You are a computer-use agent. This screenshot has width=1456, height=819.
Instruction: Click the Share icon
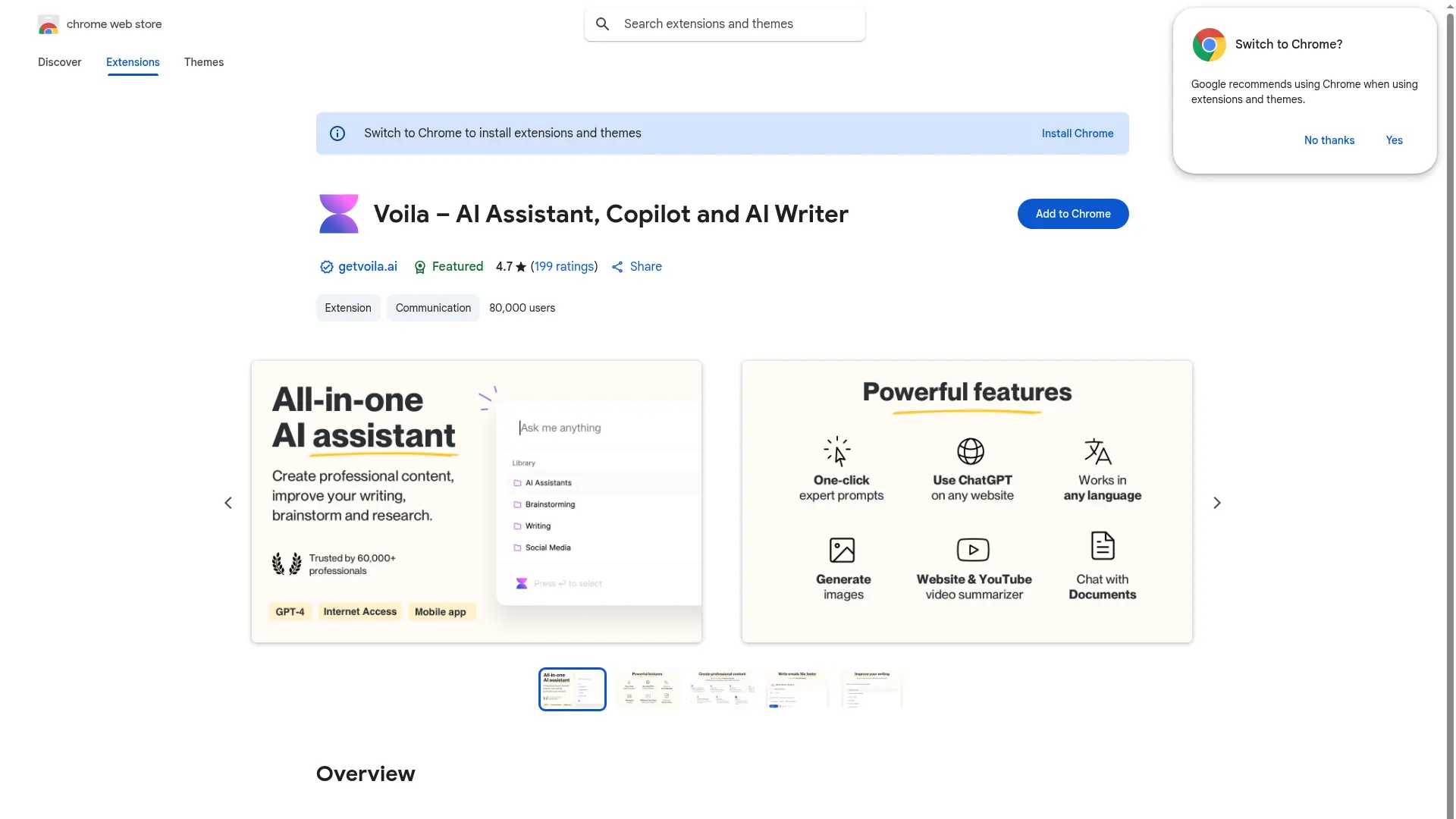[617, 267]
